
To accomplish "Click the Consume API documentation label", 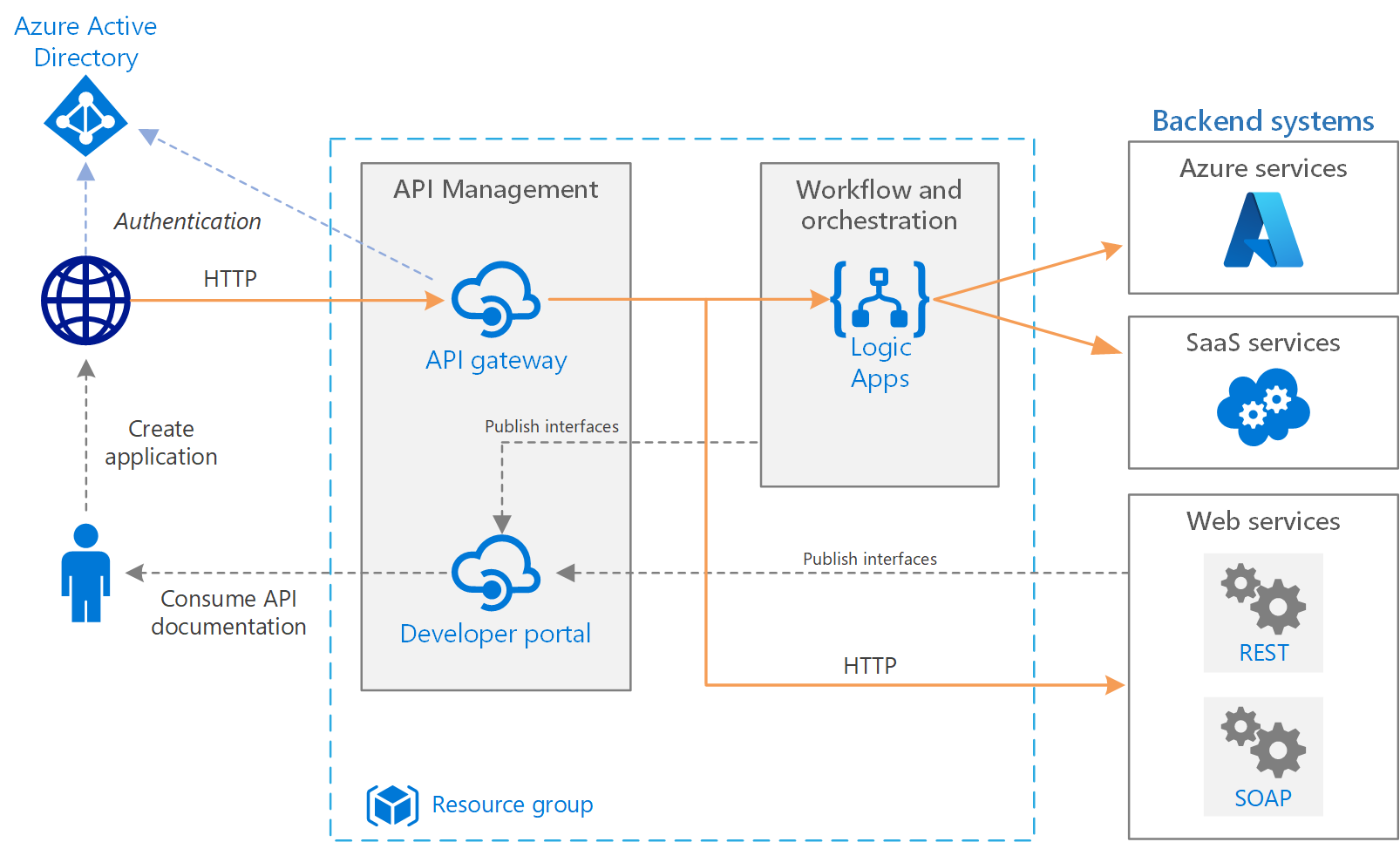I will [228, 613].
